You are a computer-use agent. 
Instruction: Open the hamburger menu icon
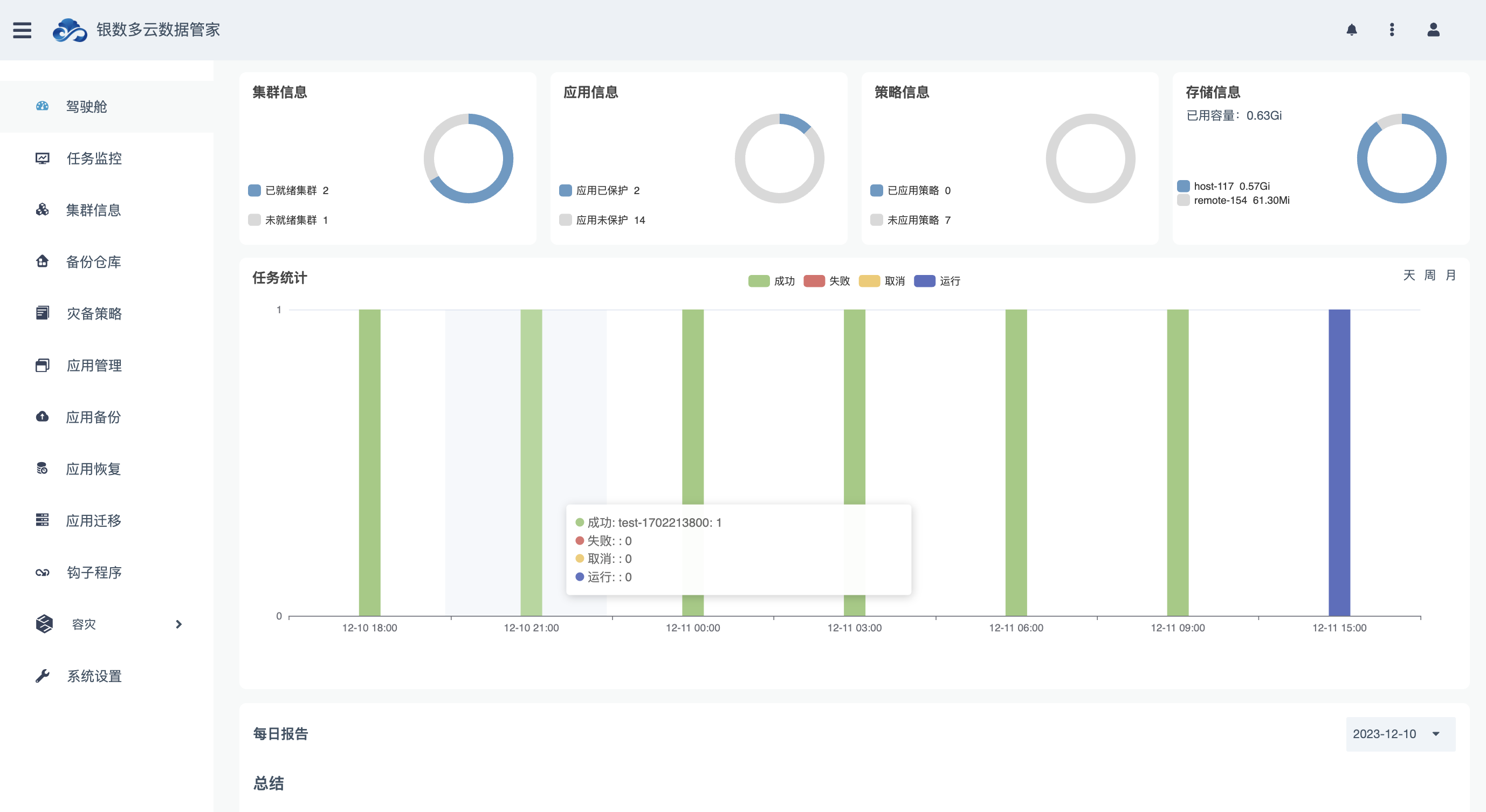click(x=23, y=30)
